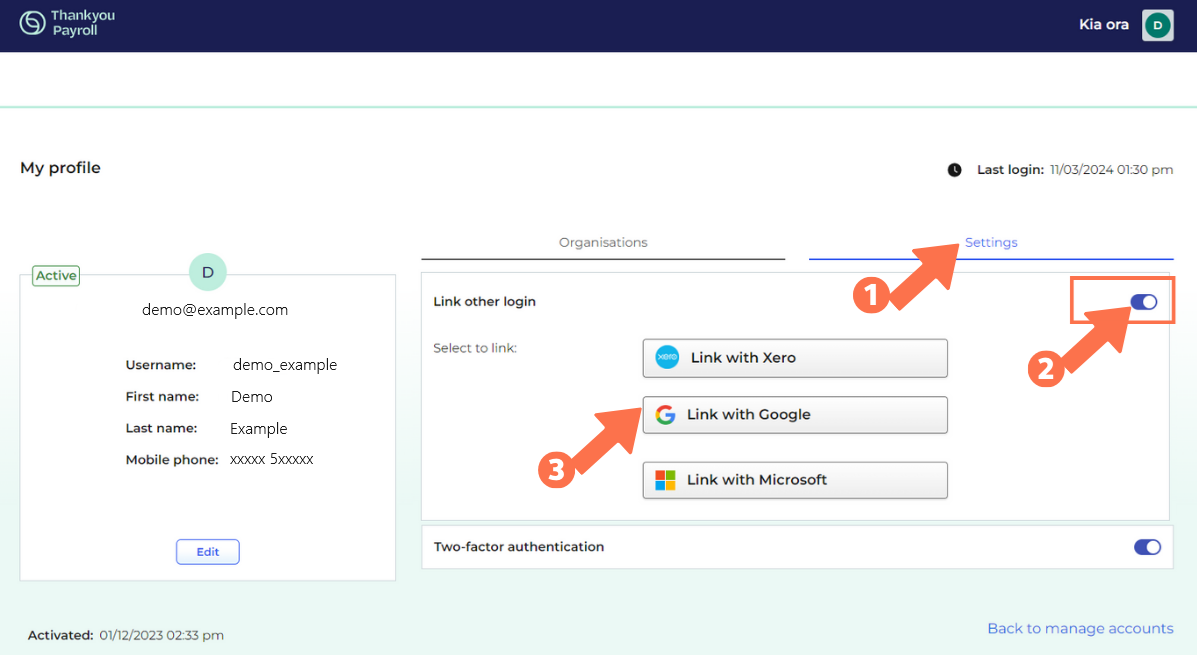Click Link with Google

795,415
